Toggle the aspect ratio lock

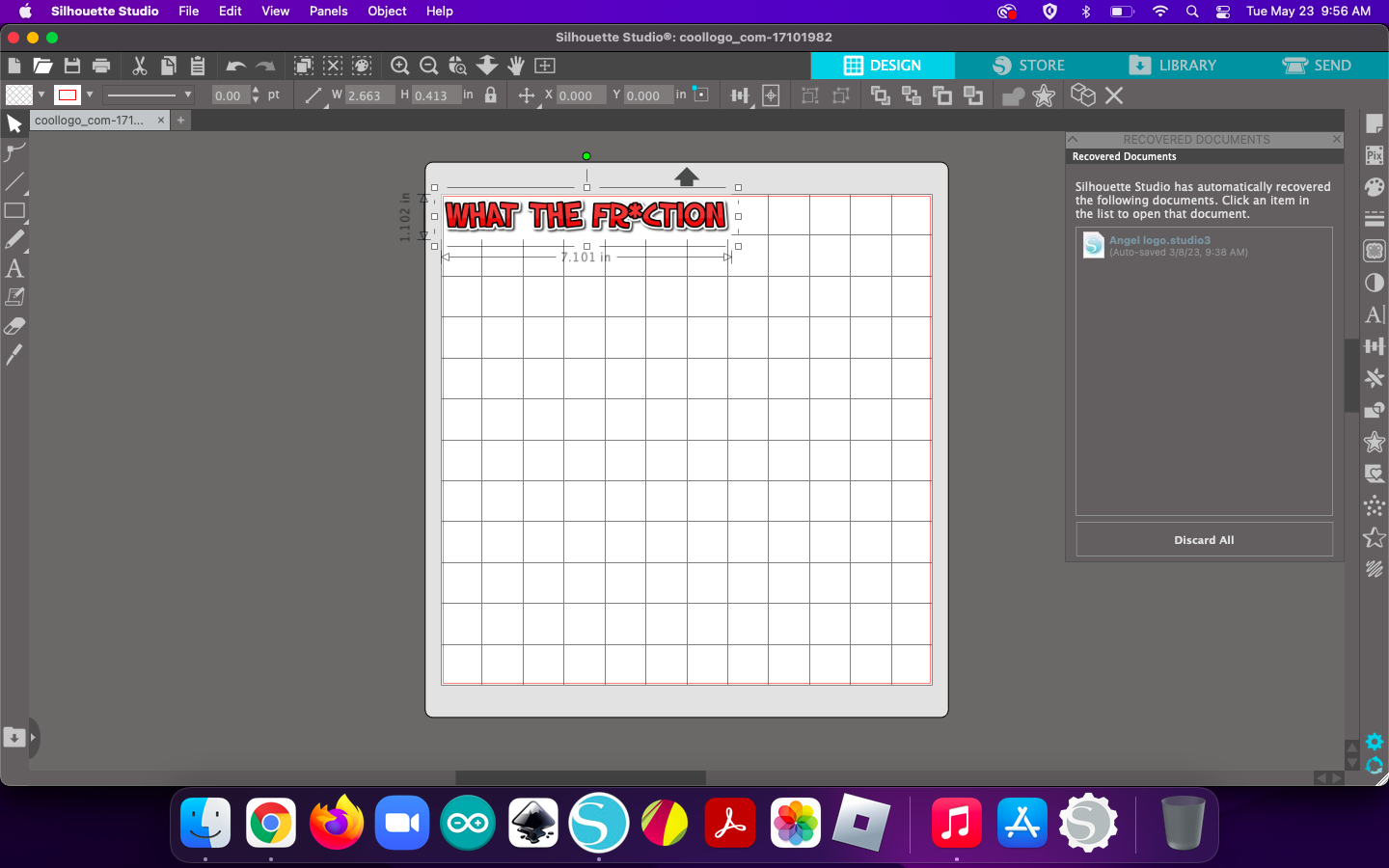pos(491,95)
